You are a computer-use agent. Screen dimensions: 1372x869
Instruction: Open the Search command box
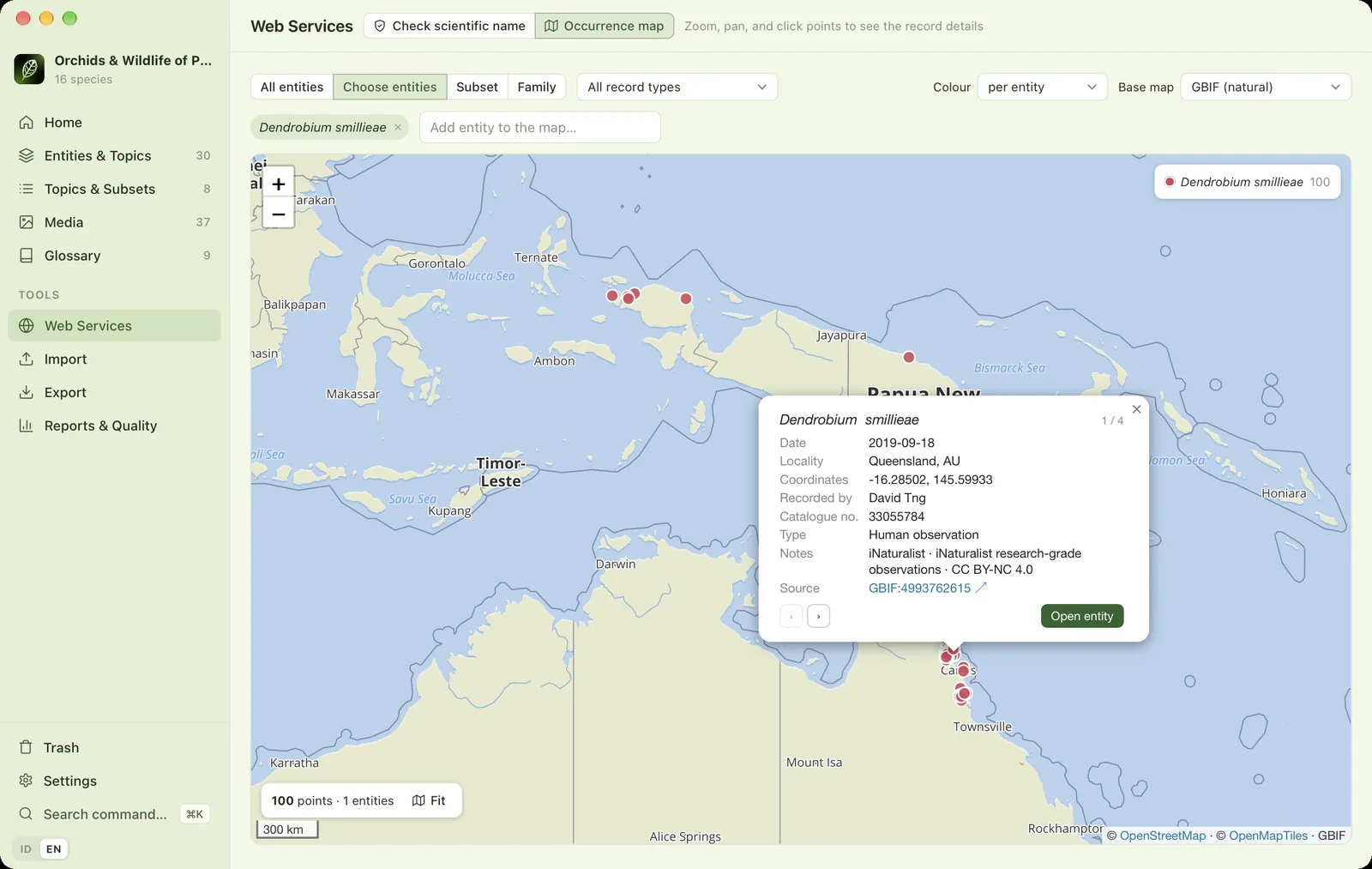114,815
